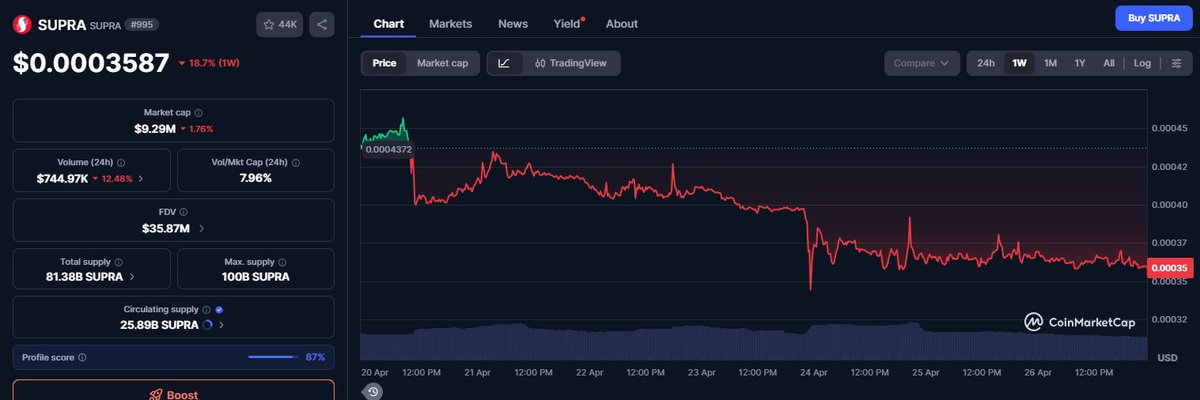1200x400 pixels.
Task: Click the 0.00035 current price label
Action: point(1168,268)
